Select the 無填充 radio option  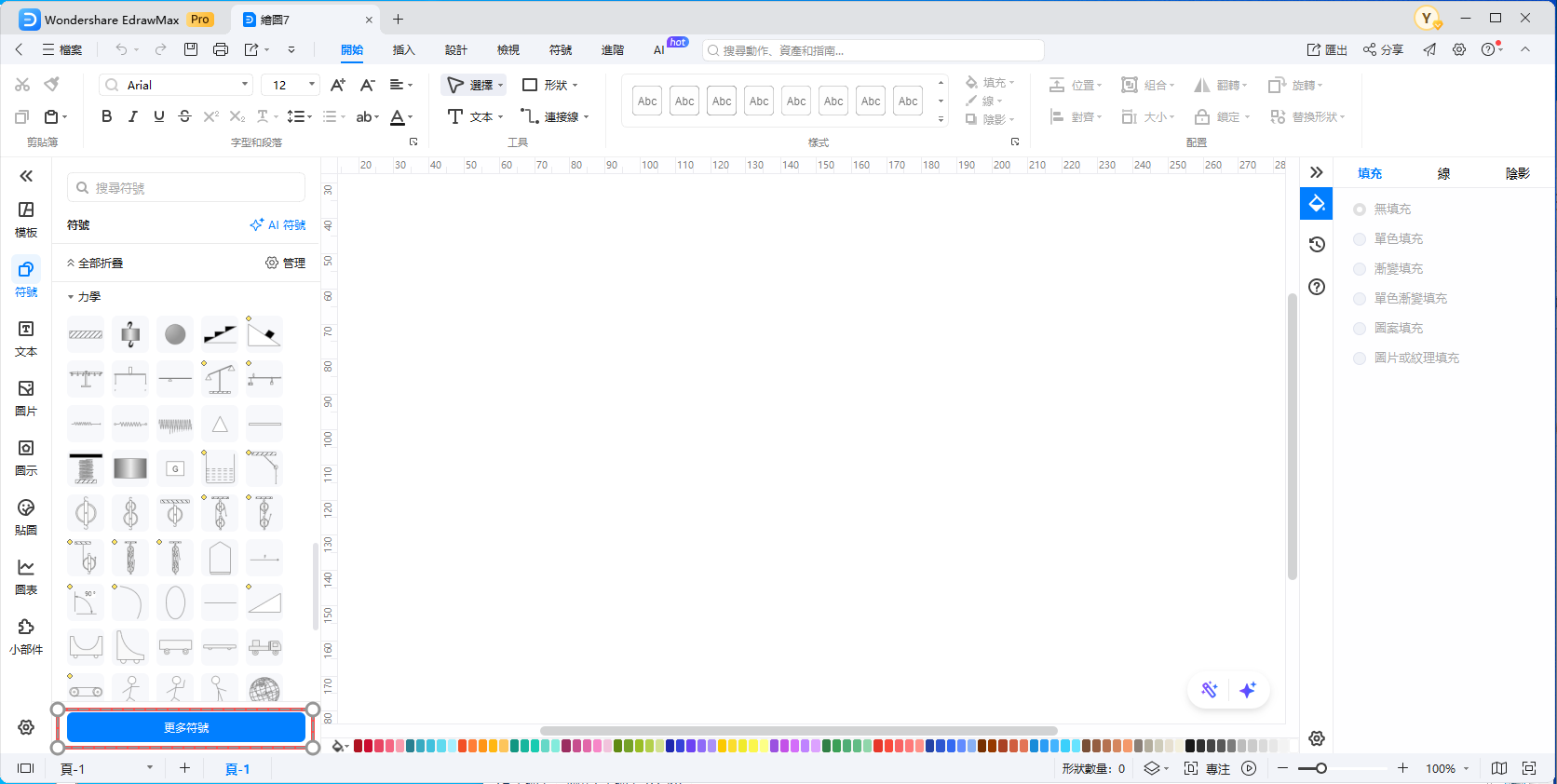tap(1360, 210)
